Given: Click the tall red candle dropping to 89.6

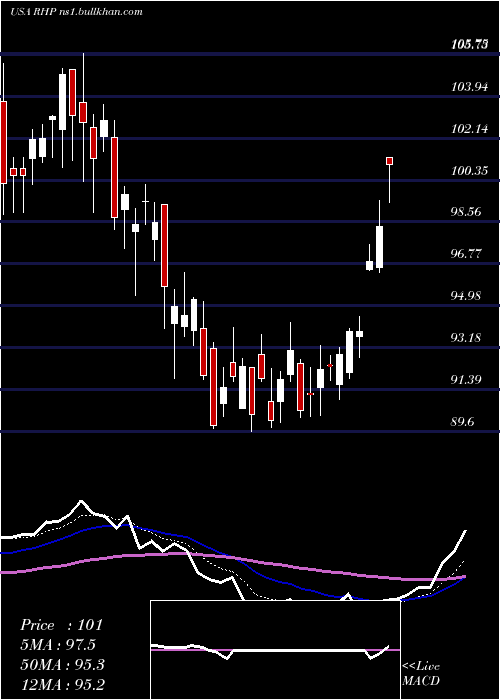Looking at the screenshot, I should point(213,387).
